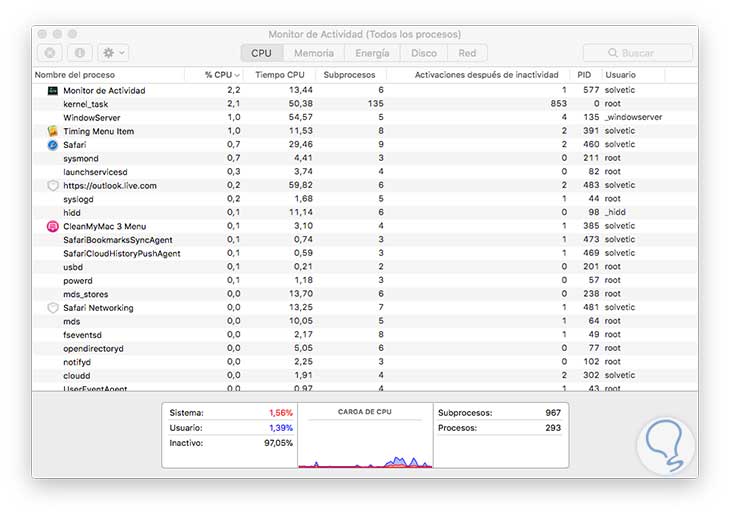Click the Safari Networking shield icon
This screenshot has width=730, height=516.
pos(53,308)
